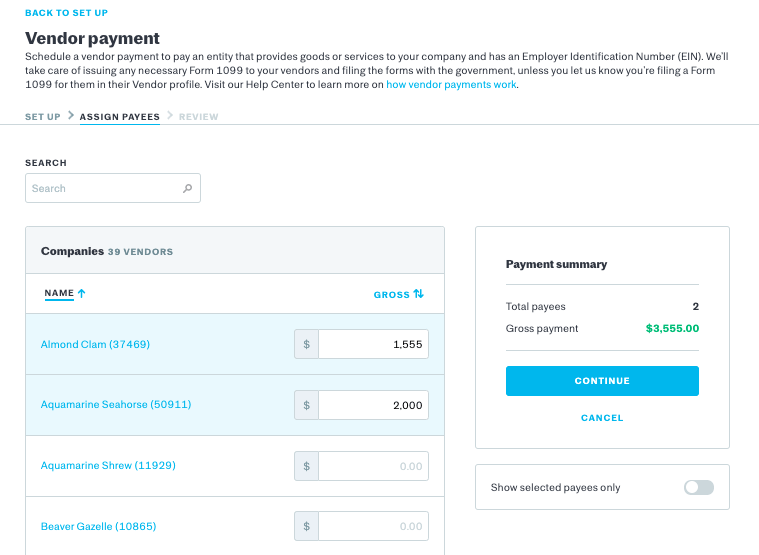Sort vendors by Name arrow icon

pyautogui.click(x=82, y=293)
